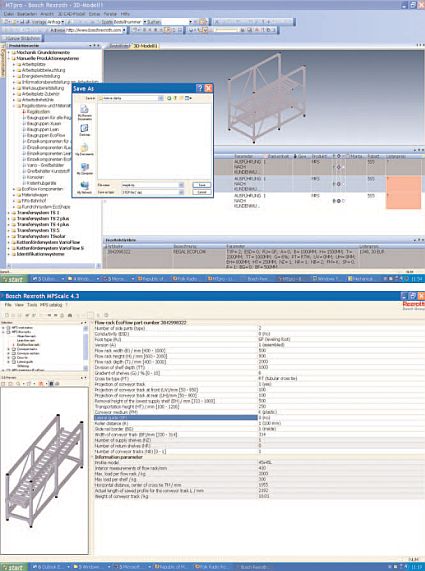Click Cancel in the Save As dialog
The height and width of the screenshot is (571, 425).
201,192
